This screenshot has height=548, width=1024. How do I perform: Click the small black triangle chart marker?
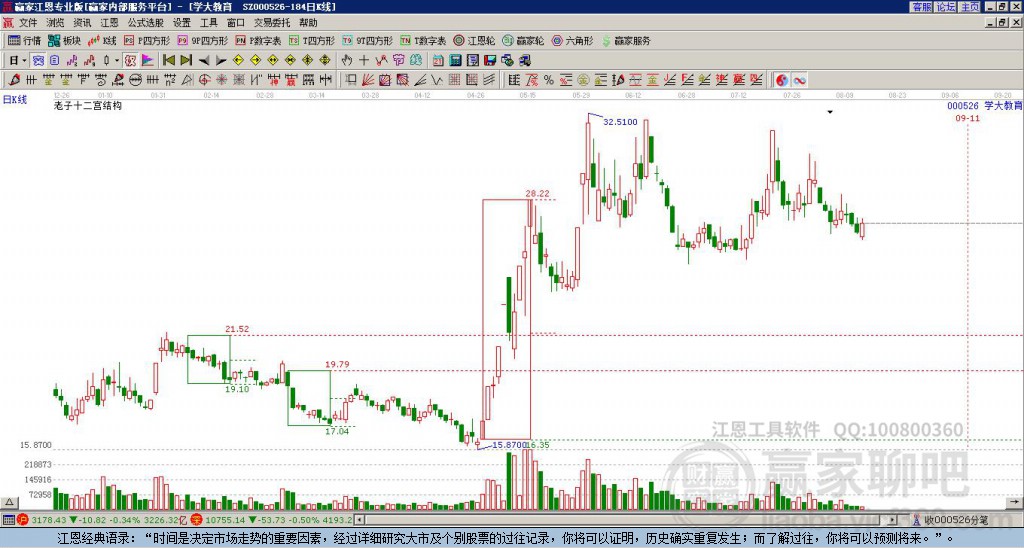[x=830, y=112]
